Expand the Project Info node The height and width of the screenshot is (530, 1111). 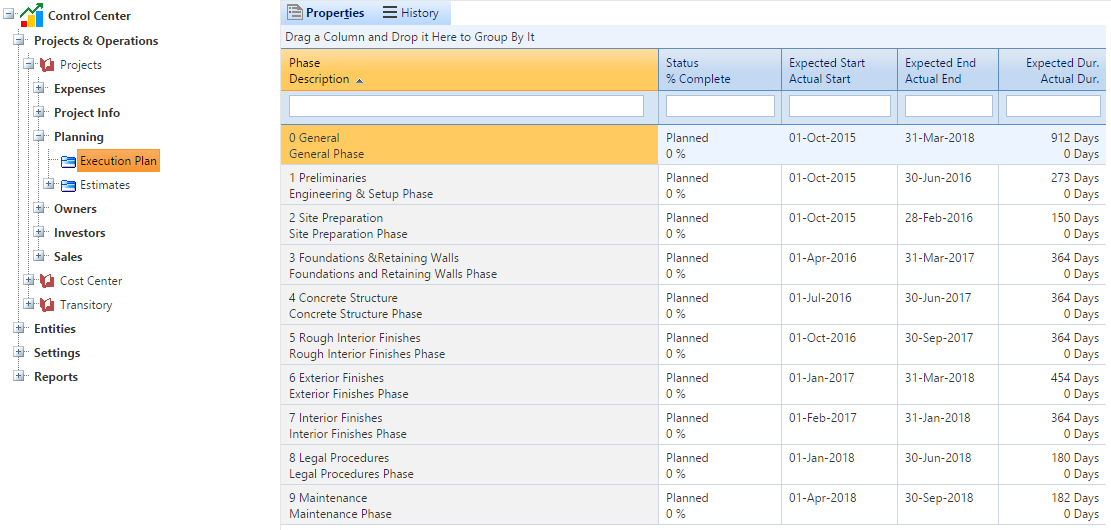tap(39, 113)
